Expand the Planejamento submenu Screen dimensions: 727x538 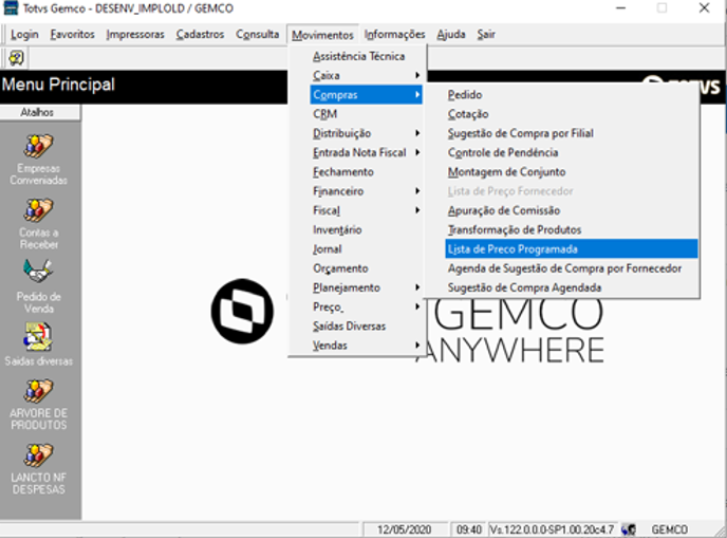point(366,288)
